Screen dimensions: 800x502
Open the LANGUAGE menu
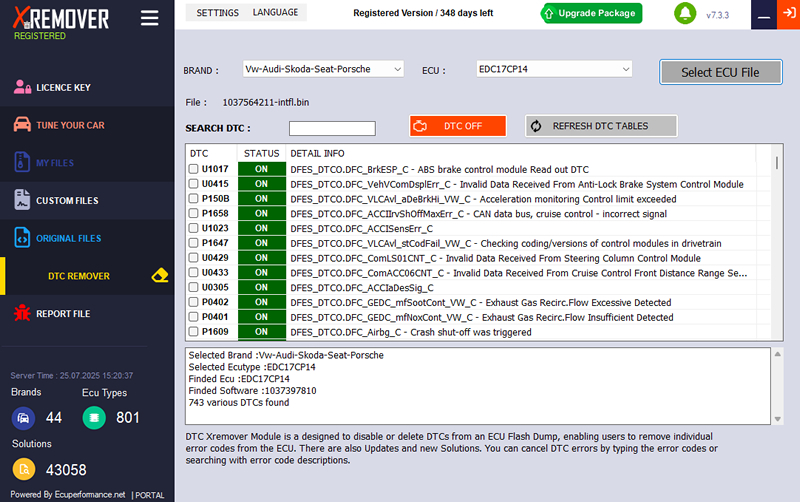point(276,12)
